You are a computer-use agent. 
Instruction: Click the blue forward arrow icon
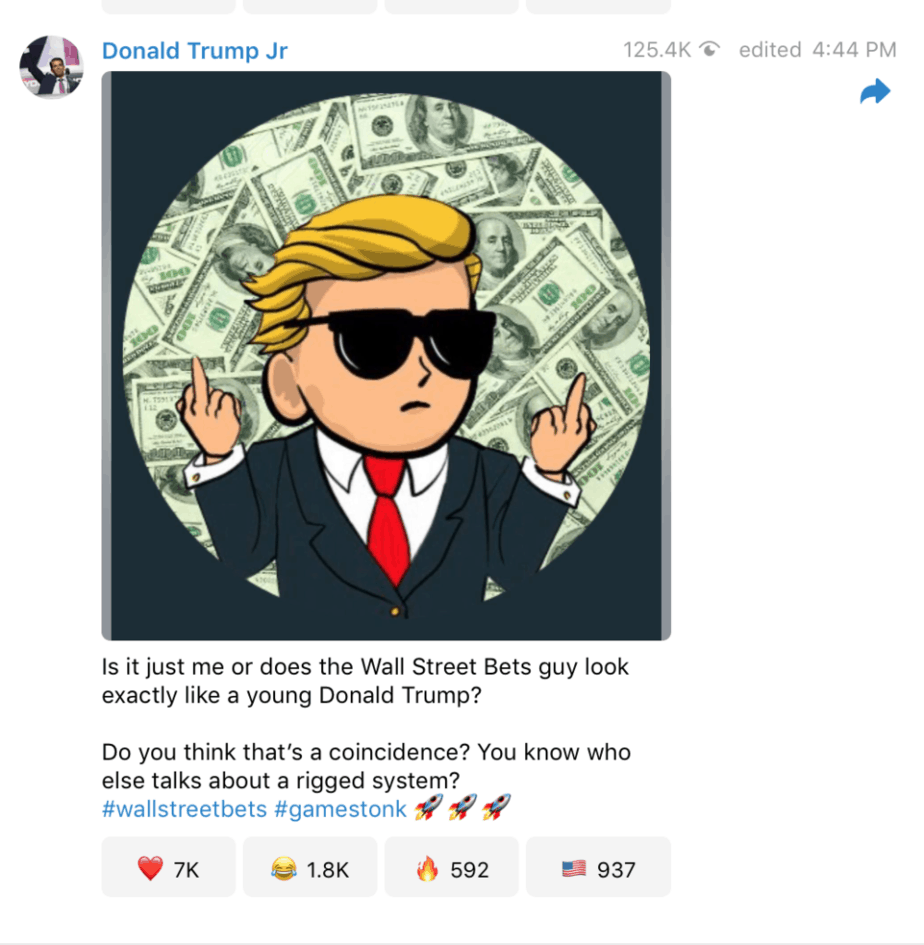(x=875, y=92)
